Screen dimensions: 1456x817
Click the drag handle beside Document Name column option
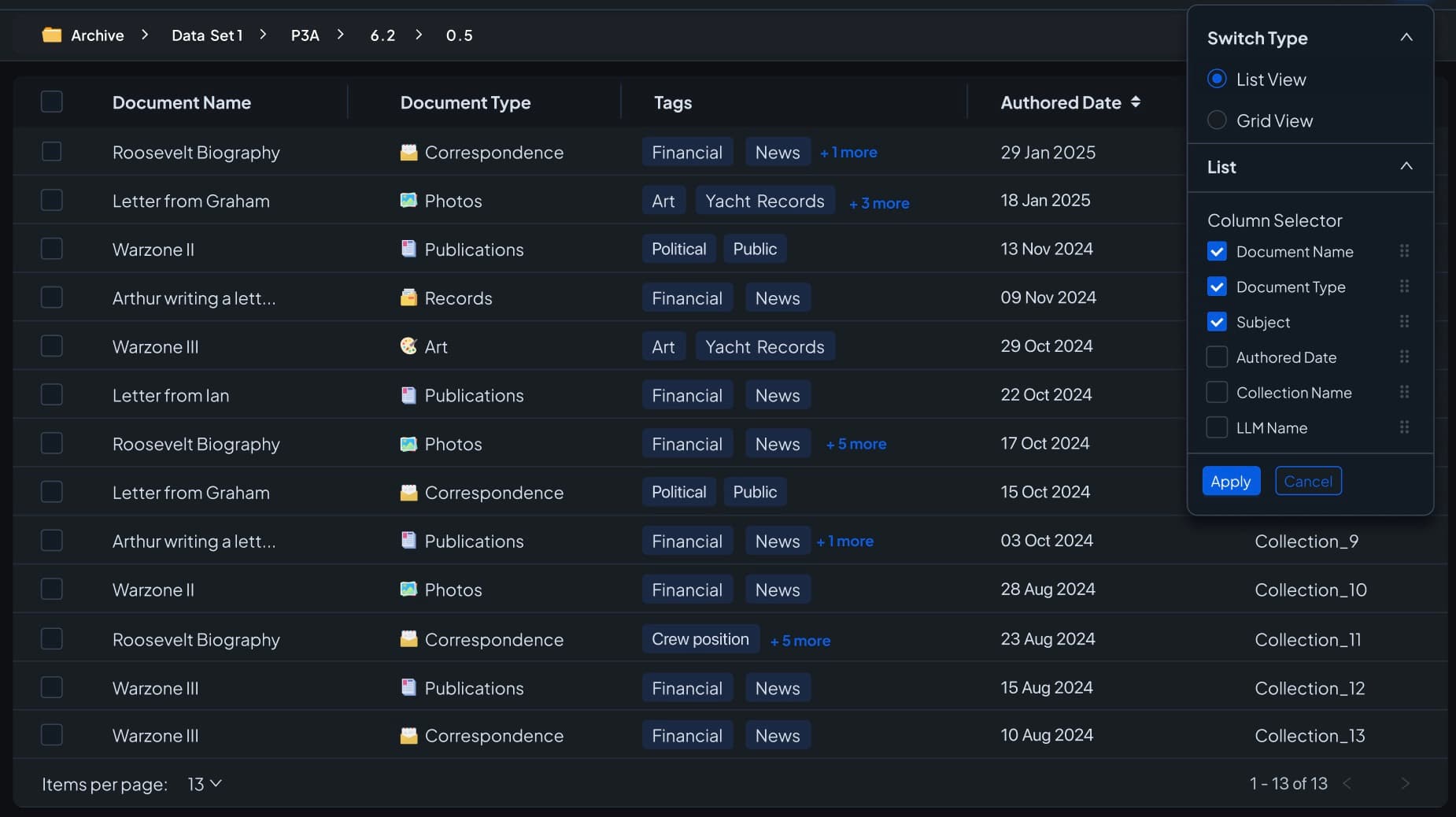point(1404,251)
